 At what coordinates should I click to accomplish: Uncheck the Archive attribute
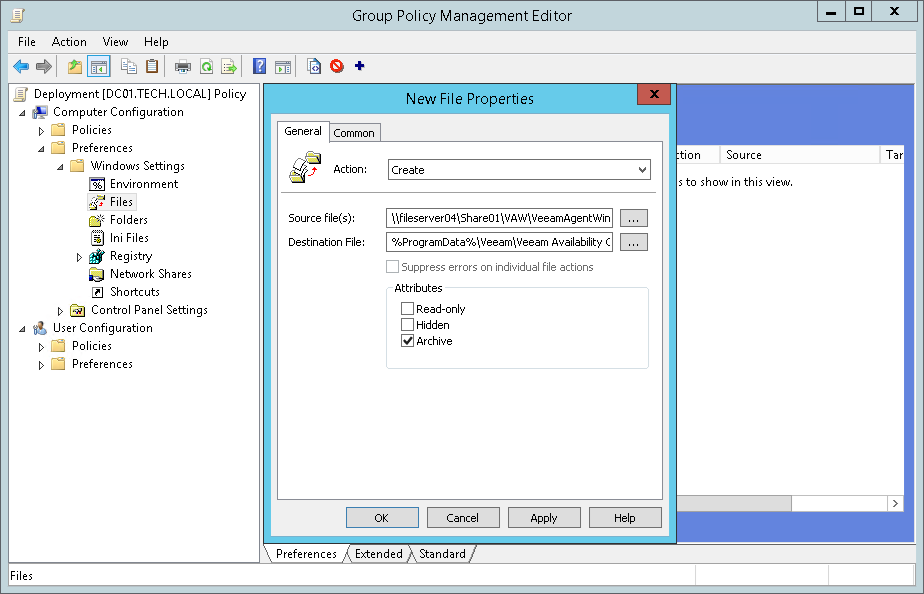tap(407, 340)
